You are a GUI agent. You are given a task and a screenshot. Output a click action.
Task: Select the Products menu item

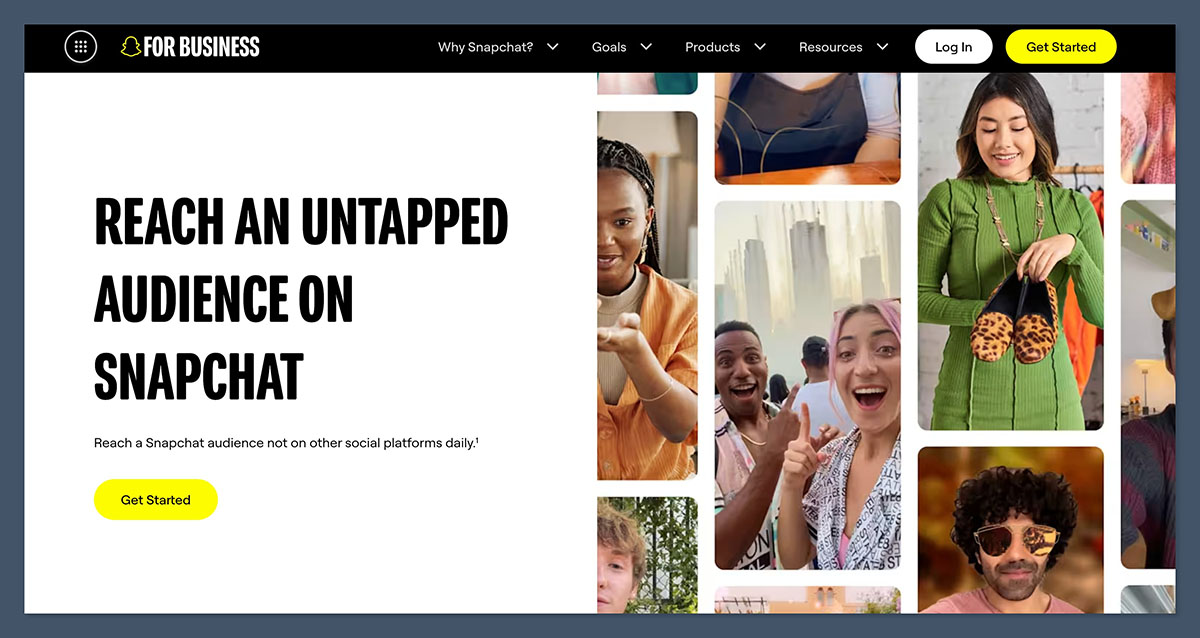[x=712, y=46]
